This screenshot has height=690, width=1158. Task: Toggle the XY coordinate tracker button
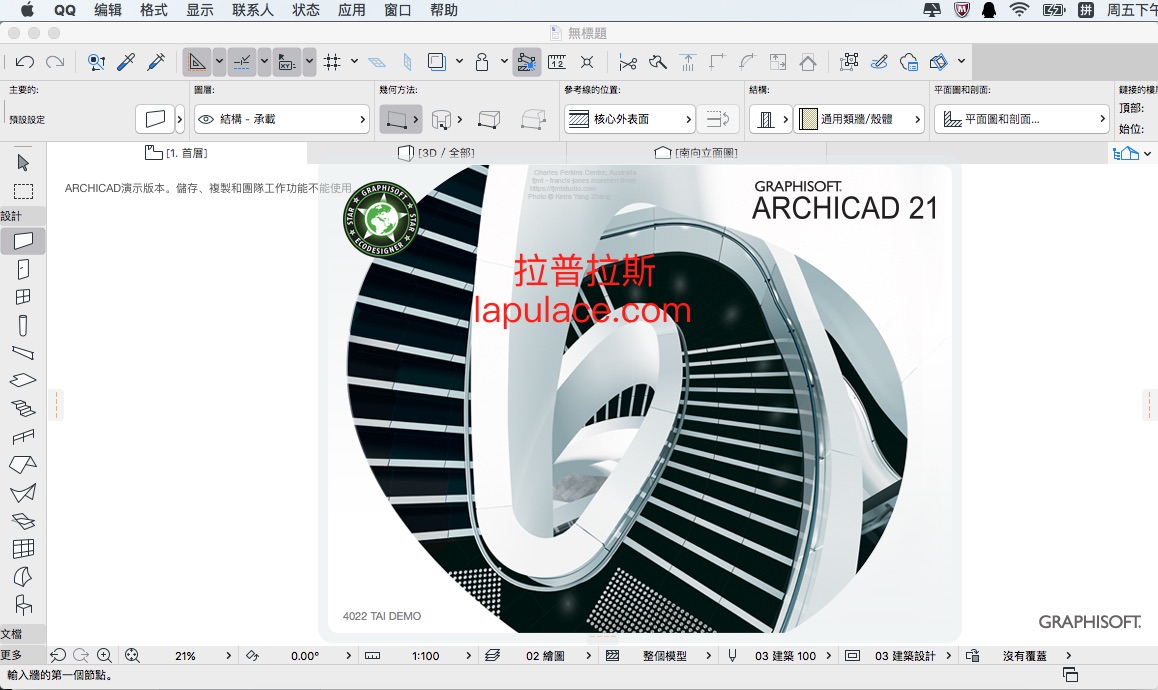(287, 62)
